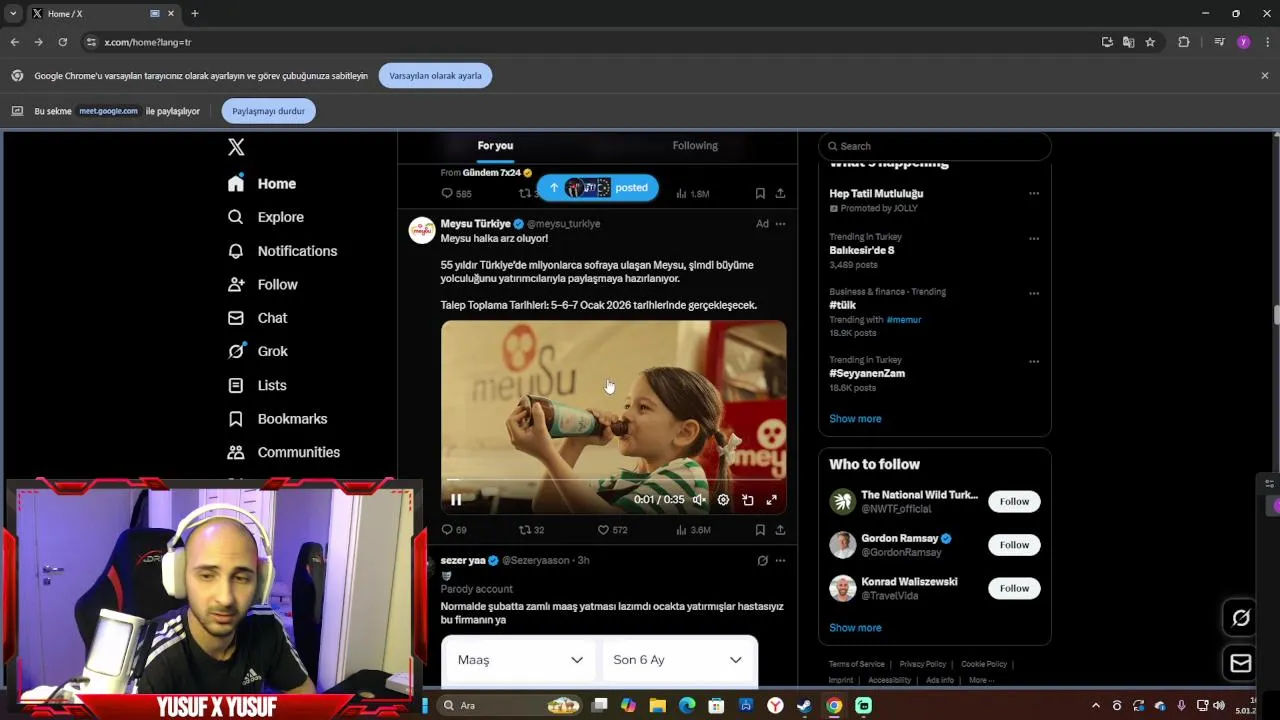This screenshot has height=720, width=1280.
Task: Open video settings gear in Meysu video
Action: 723,500
